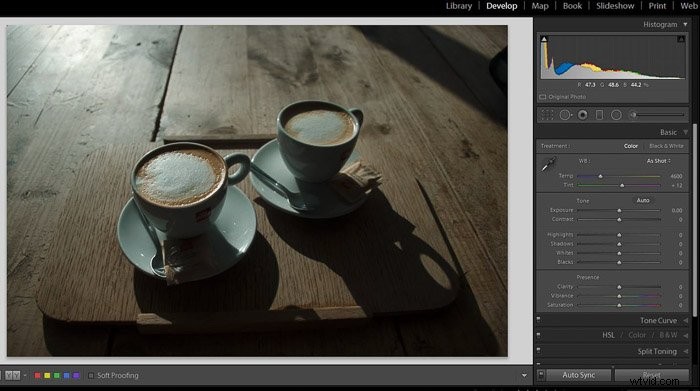The height and width of the screenshot is (391, 700).
Task: Apply the green color label
Action: point(57,376)
